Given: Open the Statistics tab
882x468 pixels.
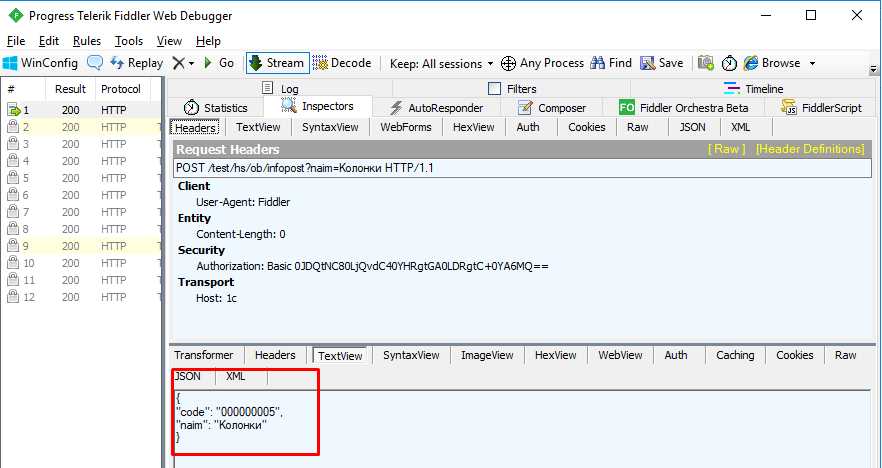Looking at the screenshot, I should (x=216, y=107).
